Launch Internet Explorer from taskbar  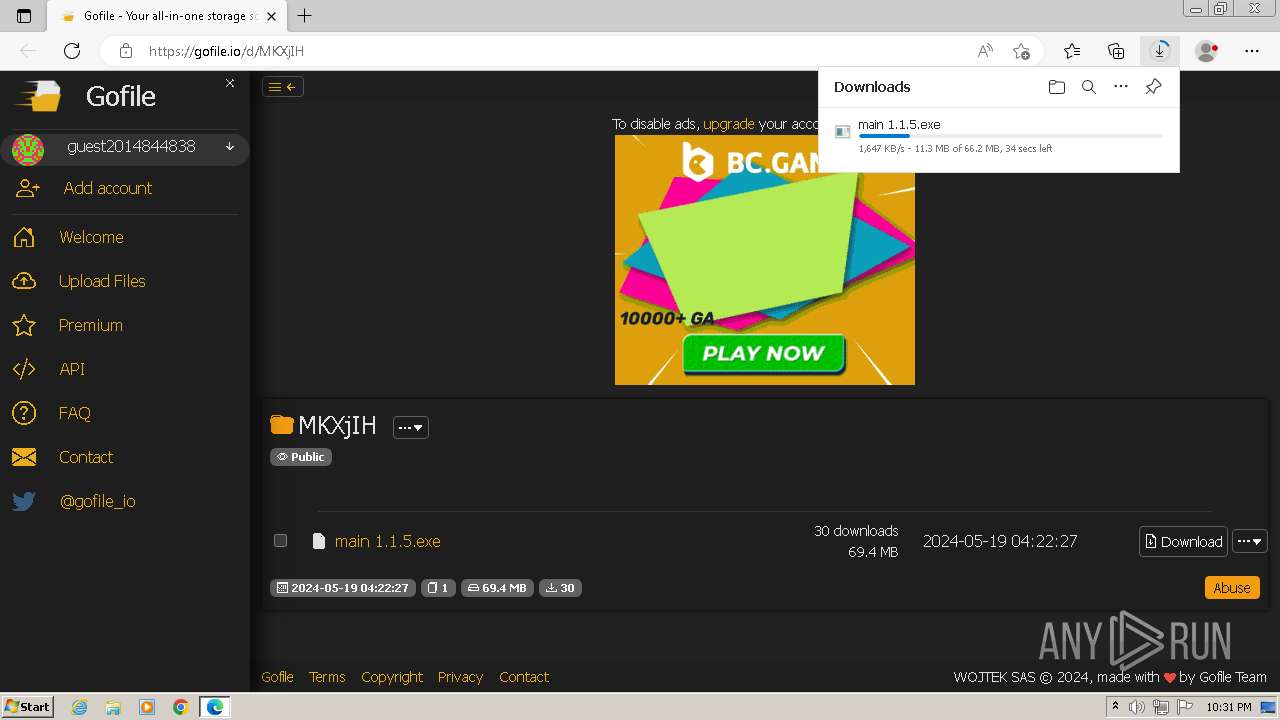point(80,707)
